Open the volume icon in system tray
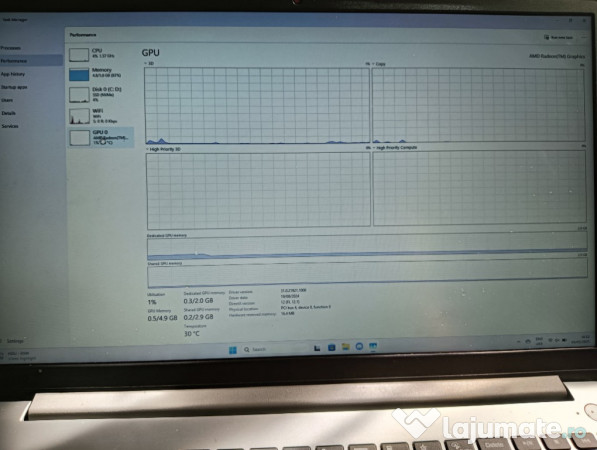 pyautogui.click(x=557, y=340)
